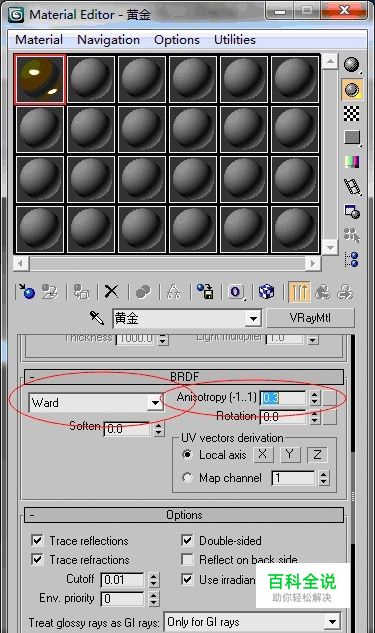Click the Sample UV Tiling icon

pos(352,138)
